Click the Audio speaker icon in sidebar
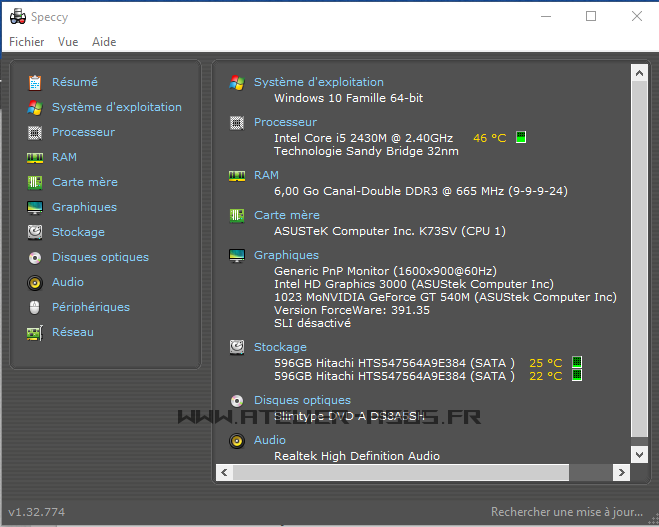The width and height of the screenshot is (659, 527). [35, 282]
